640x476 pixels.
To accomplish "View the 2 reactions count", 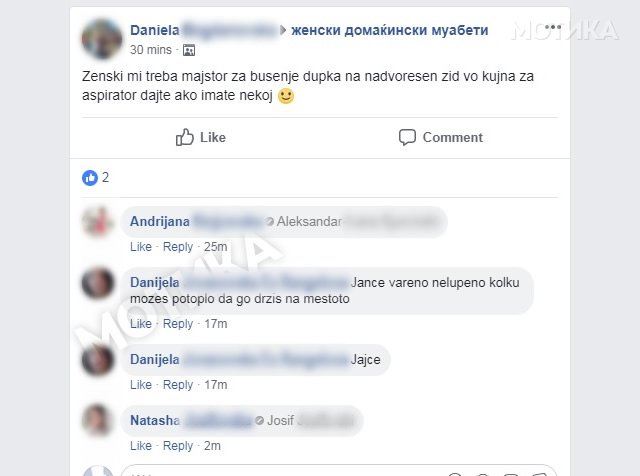I will [x=105, y=178].
